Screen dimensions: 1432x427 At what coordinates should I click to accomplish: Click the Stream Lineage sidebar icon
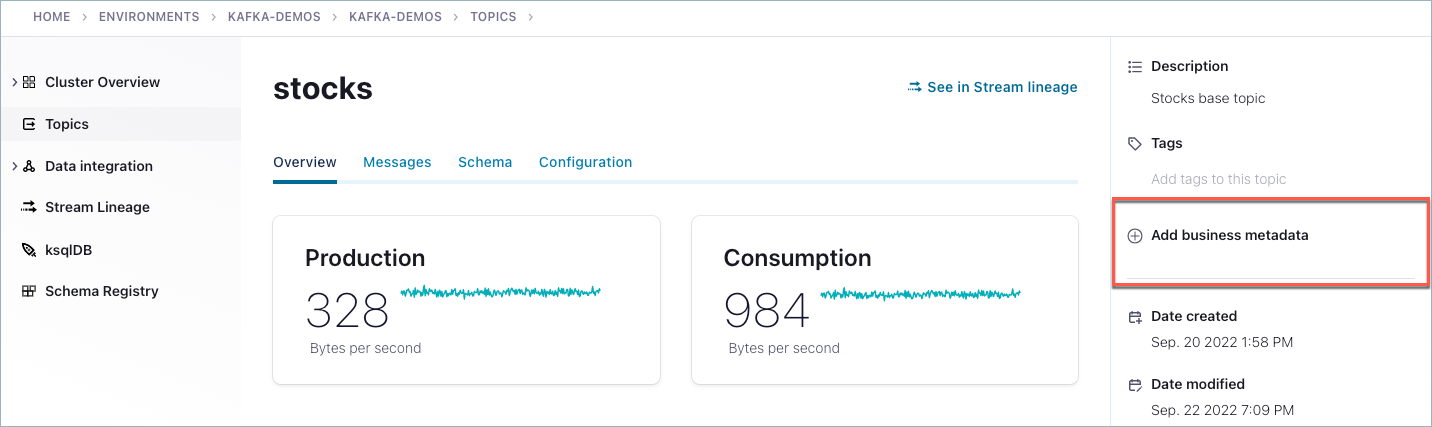[x=28, y=207]
